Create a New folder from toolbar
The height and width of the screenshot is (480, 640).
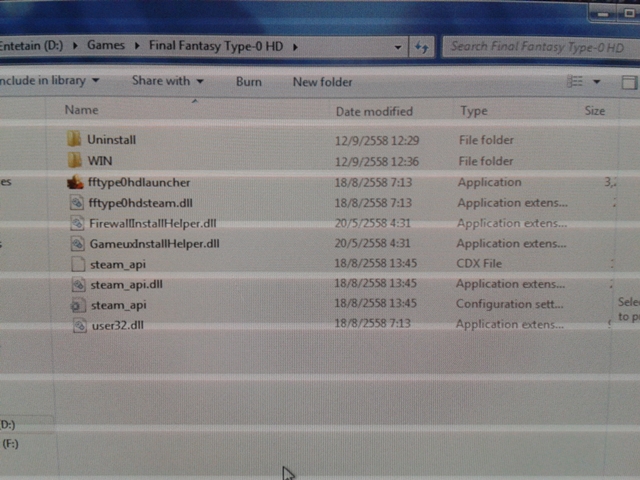322,82
